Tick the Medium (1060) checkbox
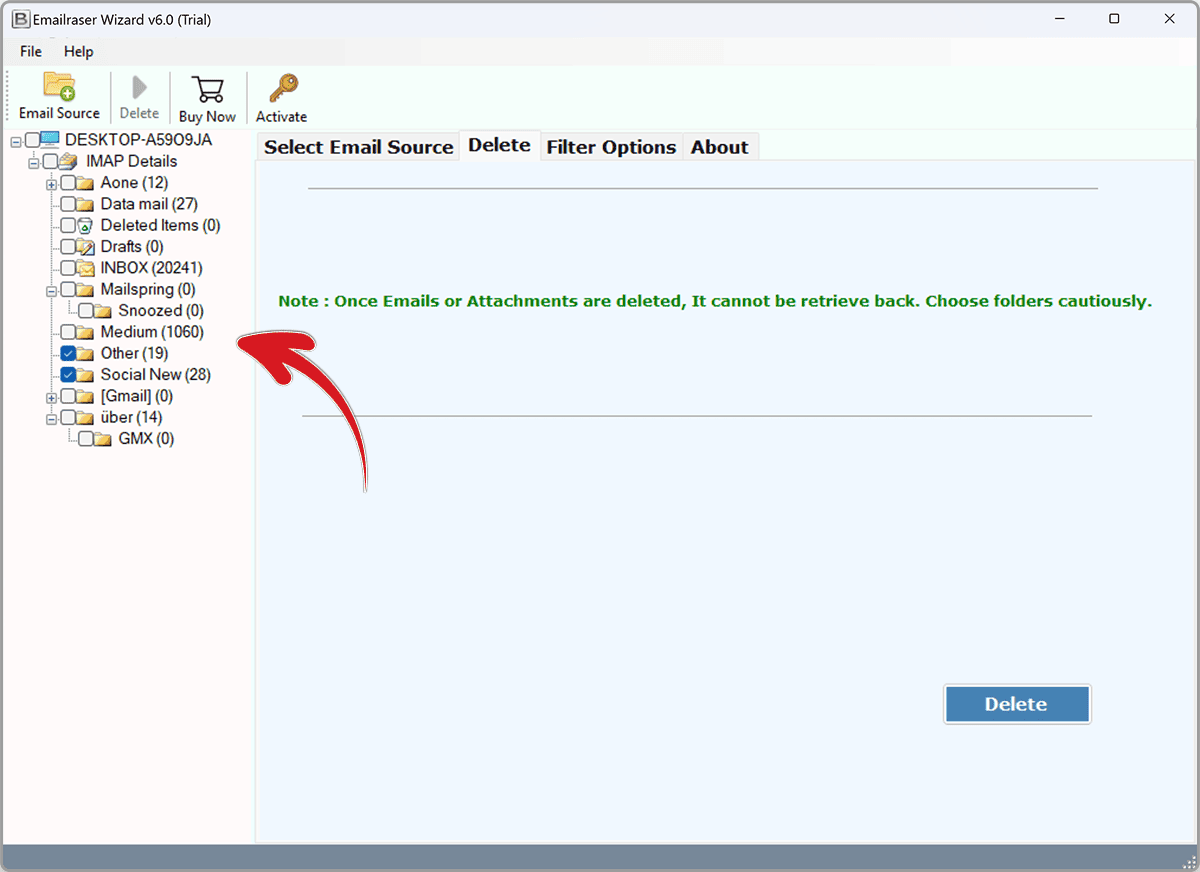Viewport: 1200px width, 872px height. click(68, 332)
